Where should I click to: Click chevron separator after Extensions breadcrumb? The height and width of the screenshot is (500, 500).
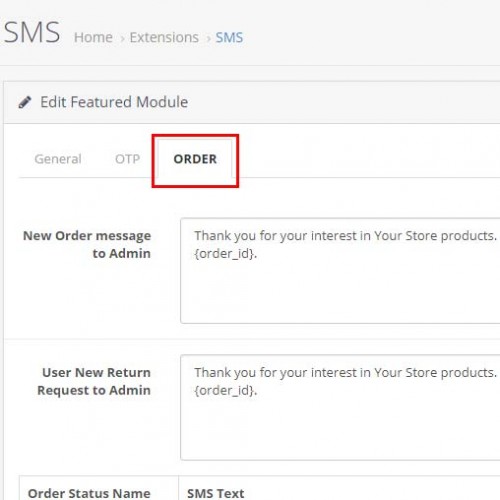208,39
